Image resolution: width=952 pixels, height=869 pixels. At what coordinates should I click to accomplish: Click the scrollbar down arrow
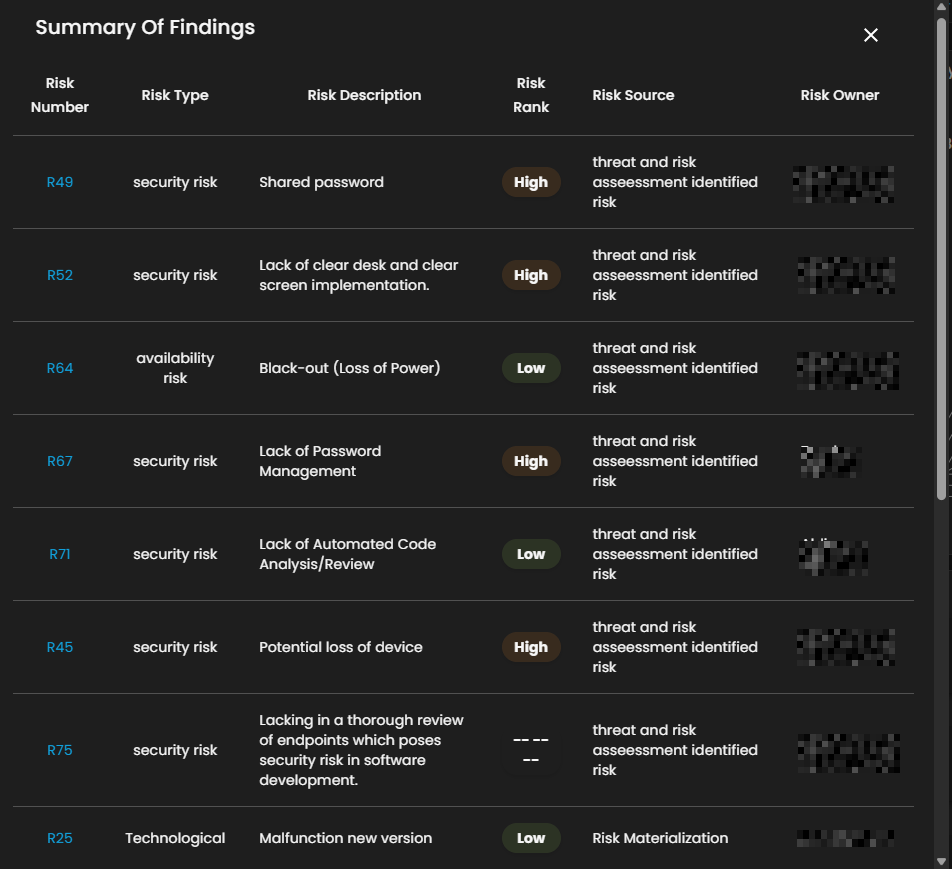click(941, 860)
